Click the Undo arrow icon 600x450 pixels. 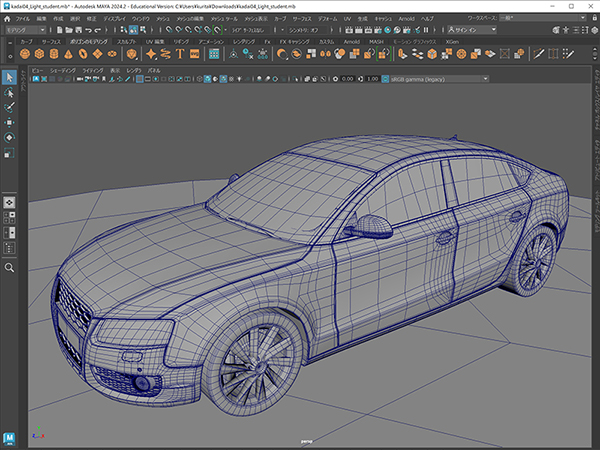[88, 30]
